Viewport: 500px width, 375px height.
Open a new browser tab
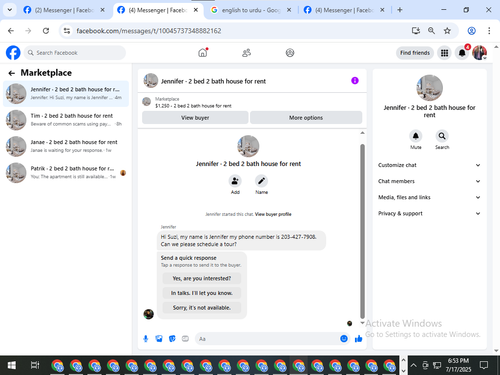pyautogui.click(x=400, y=10)
